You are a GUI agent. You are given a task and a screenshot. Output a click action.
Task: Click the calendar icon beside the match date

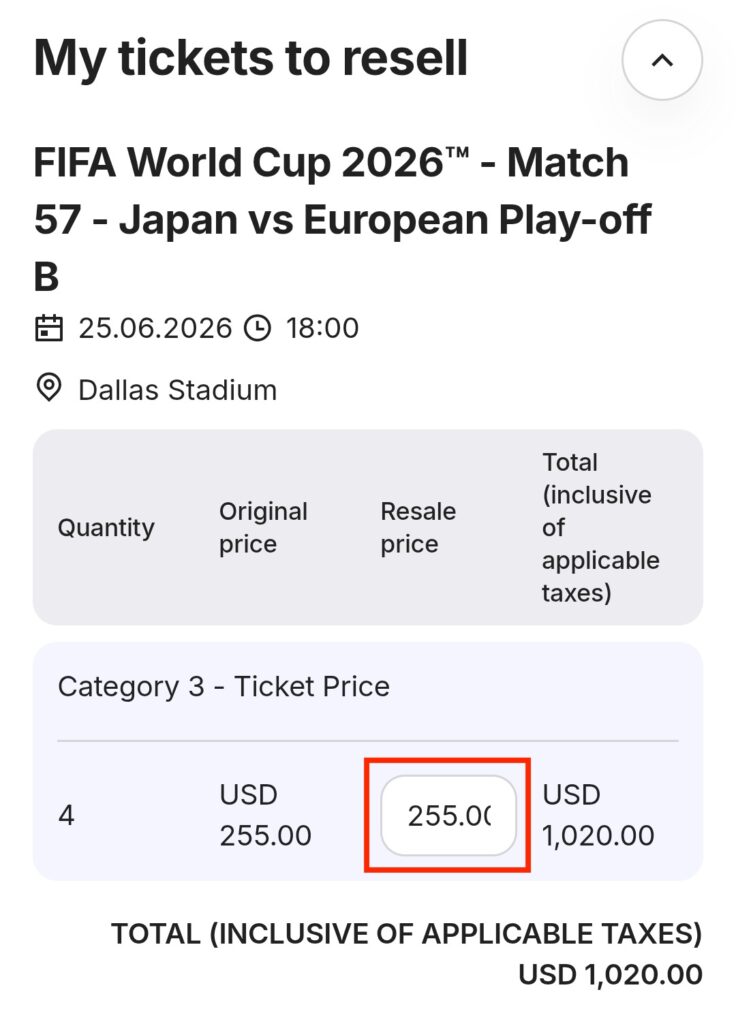[49, 328]
